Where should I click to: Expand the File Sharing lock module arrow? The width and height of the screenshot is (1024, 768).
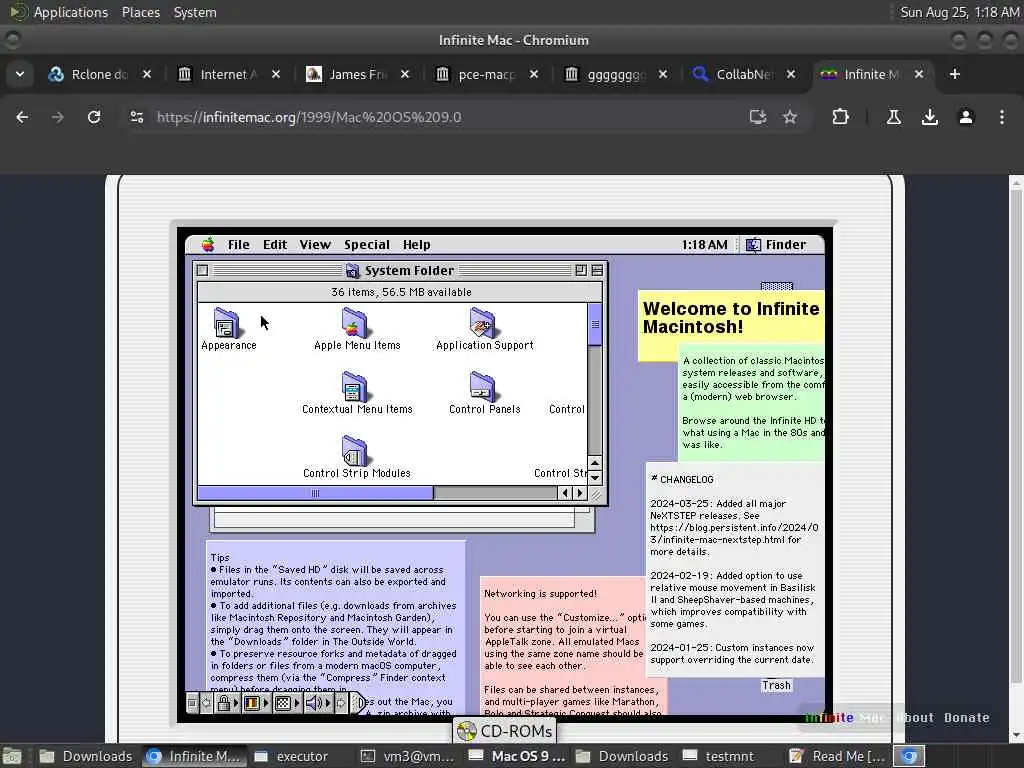pyautogui.click(x=236, y=703)
